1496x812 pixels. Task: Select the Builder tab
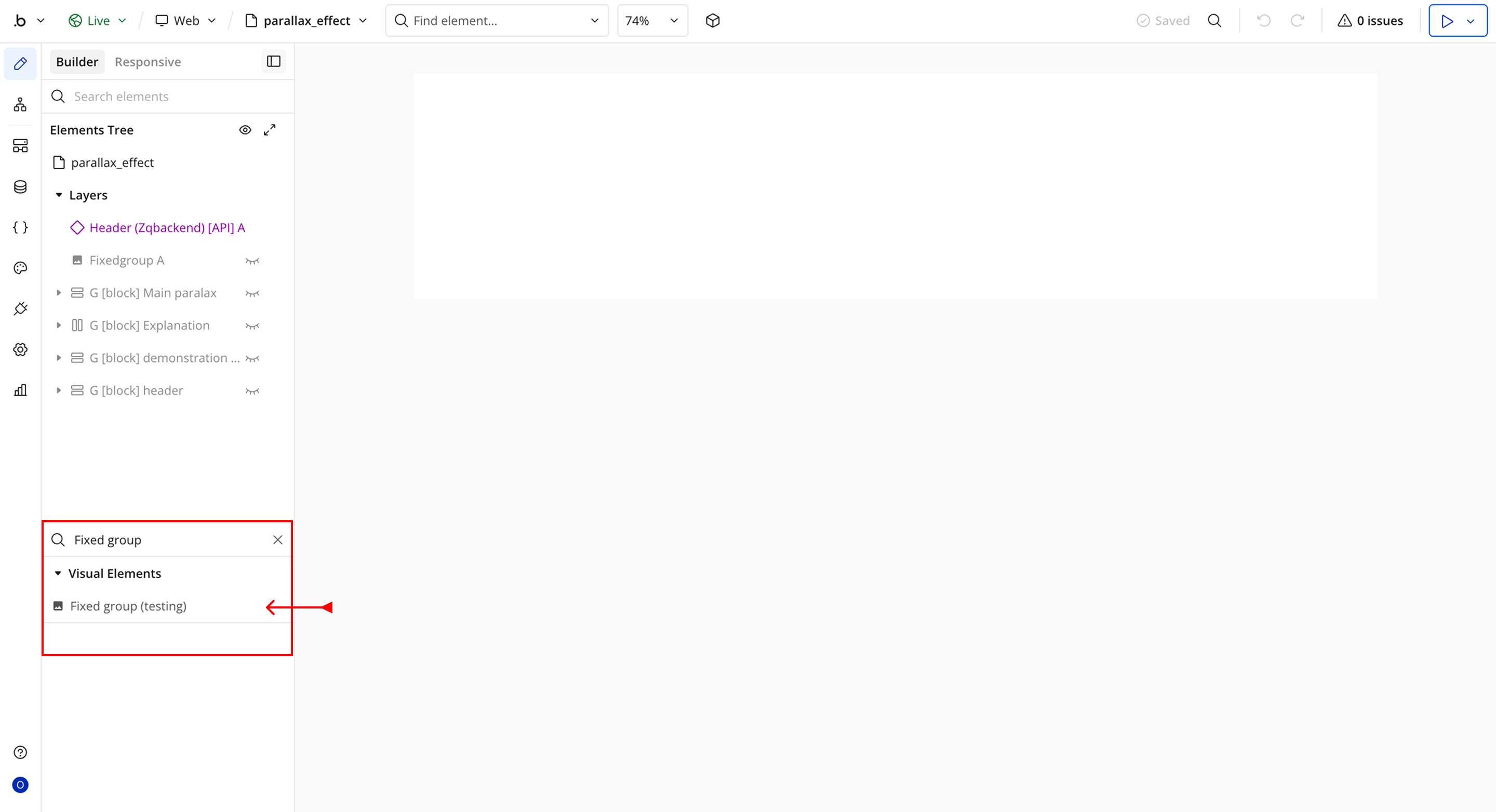77,62
